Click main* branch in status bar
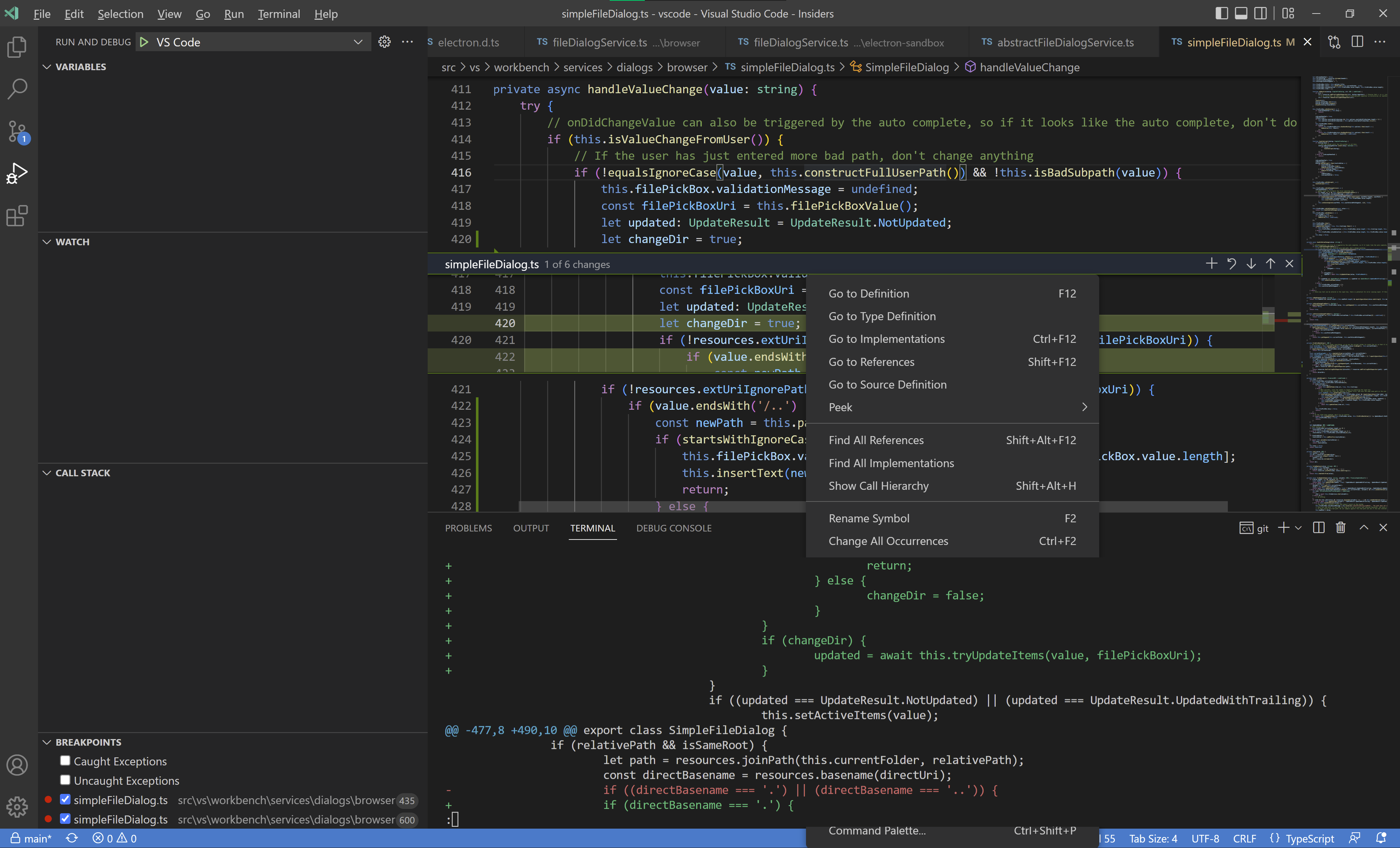1400x848 pixels. tap(31, 838)
